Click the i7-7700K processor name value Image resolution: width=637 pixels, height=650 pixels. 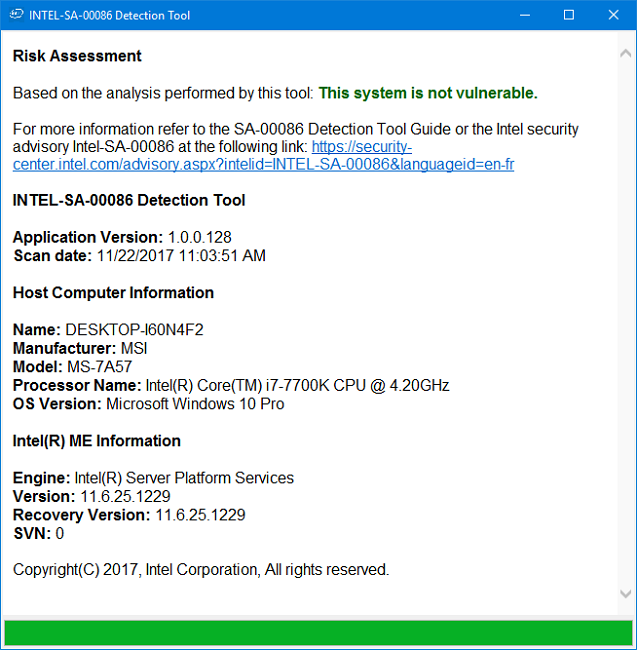click(297, 385)
